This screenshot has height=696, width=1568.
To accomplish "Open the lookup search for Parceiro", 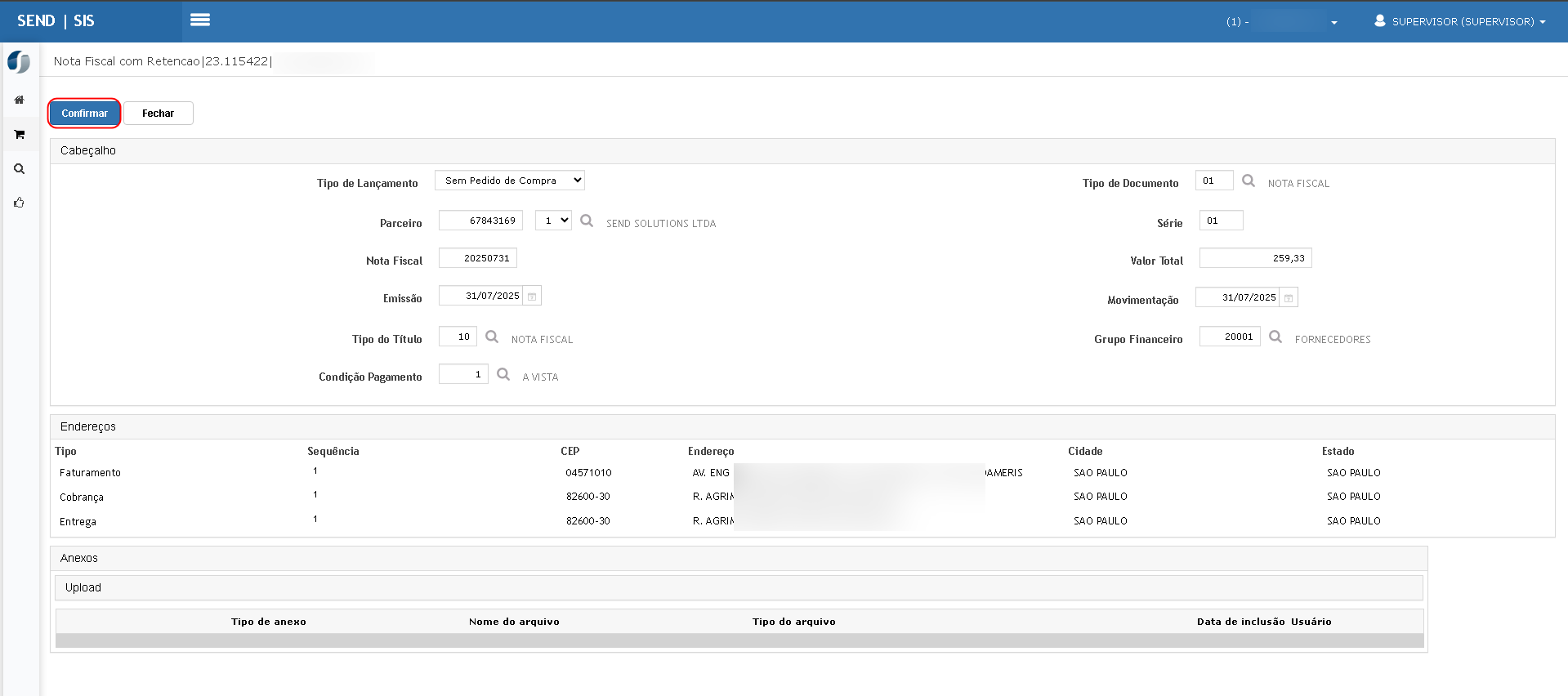I will coord(587,221).
